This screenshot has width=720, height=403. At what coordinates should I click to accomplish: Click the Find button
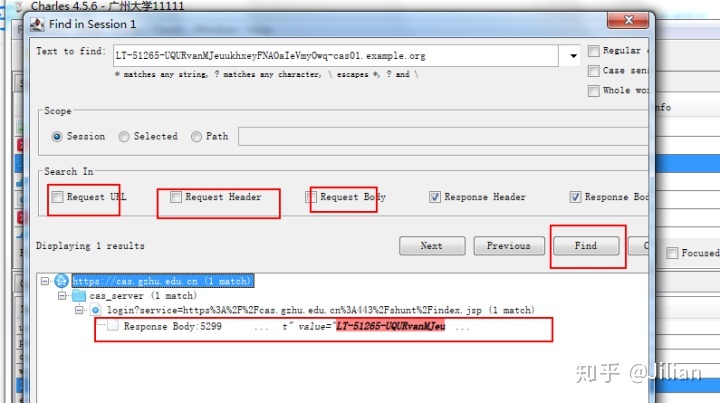coord(586,246)
